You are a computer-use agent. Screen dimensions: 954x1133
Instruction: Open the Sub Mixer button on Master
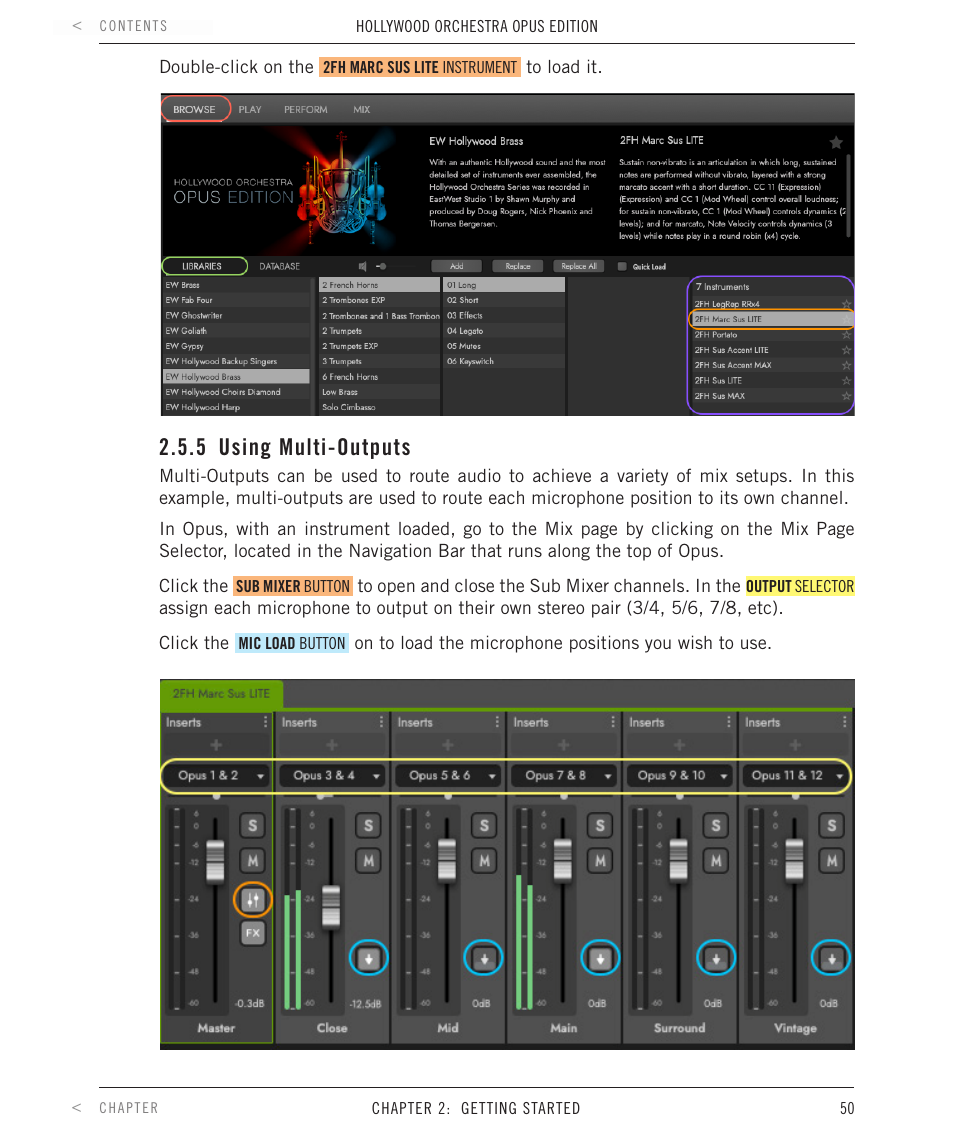[252, 900]
